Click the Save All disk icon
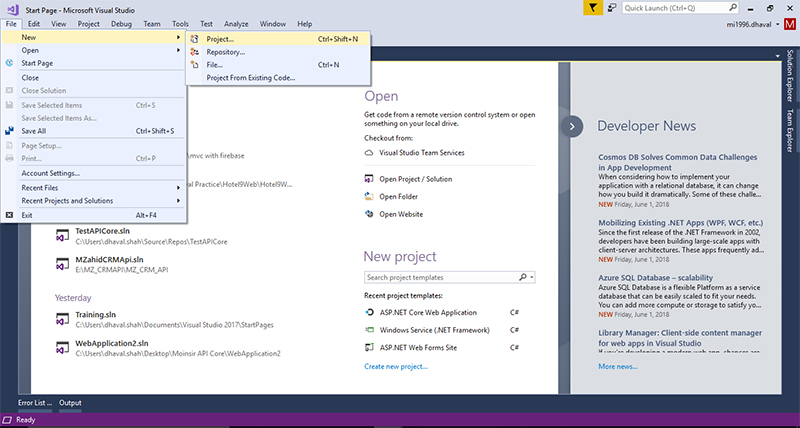Viewport: 800px width, 428px height. click(10, 130)
